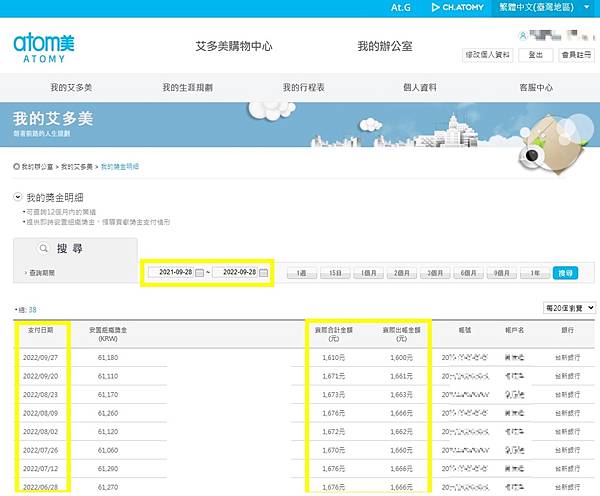600x496 pixels.
Task: Click the date 2022/08/23 row
Action: point(41,395)
